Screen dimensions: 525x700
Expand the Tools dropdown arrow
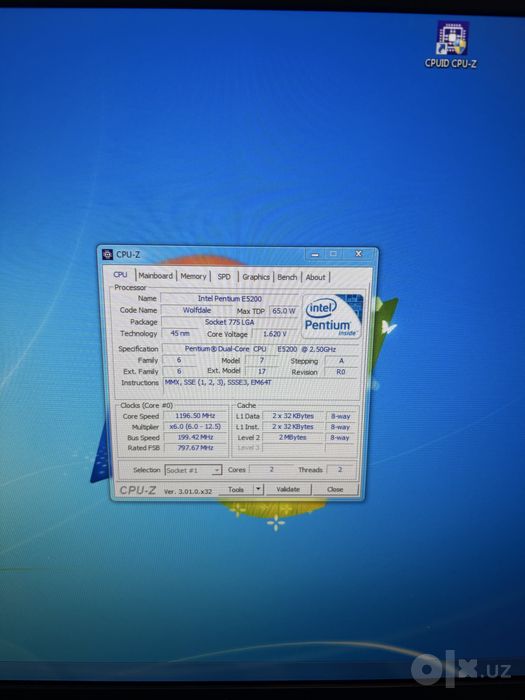pyautogui.click(x=258, y=489)
